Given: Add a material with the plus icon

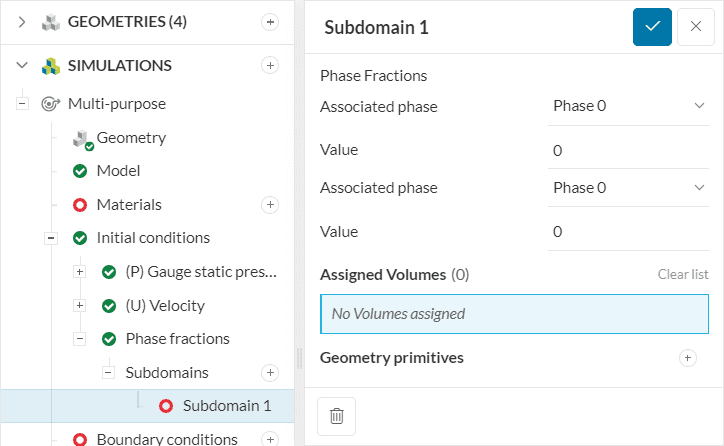Looking at the screenshot, I should click(x=269, y=205).
